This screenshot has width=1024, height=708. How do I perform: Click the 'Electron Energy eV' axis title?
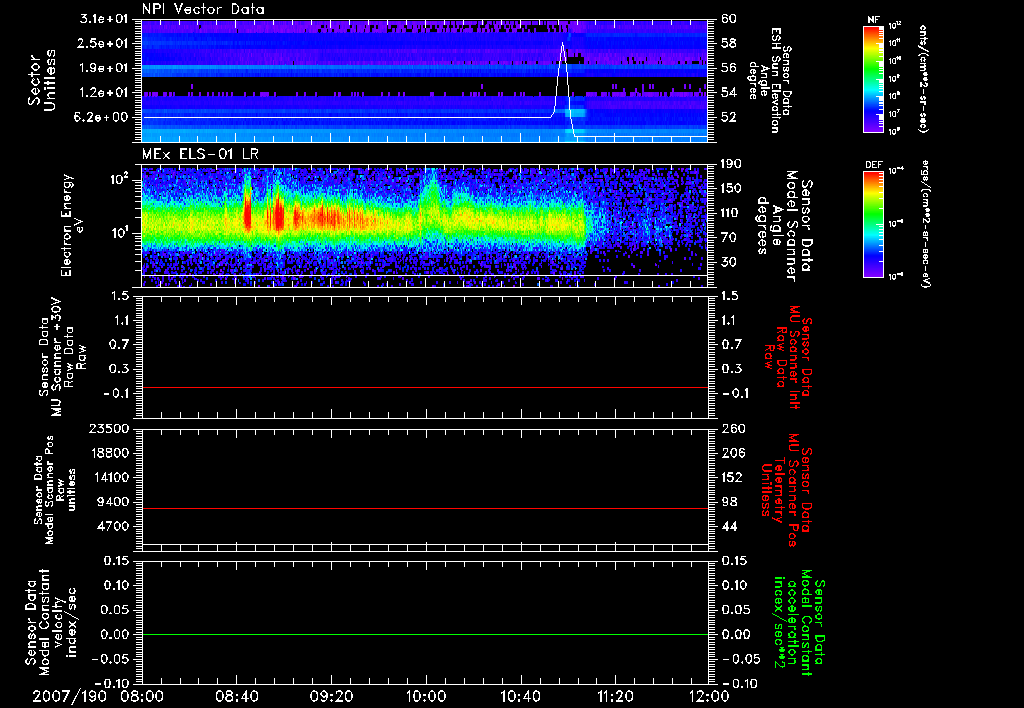(74, 225)
